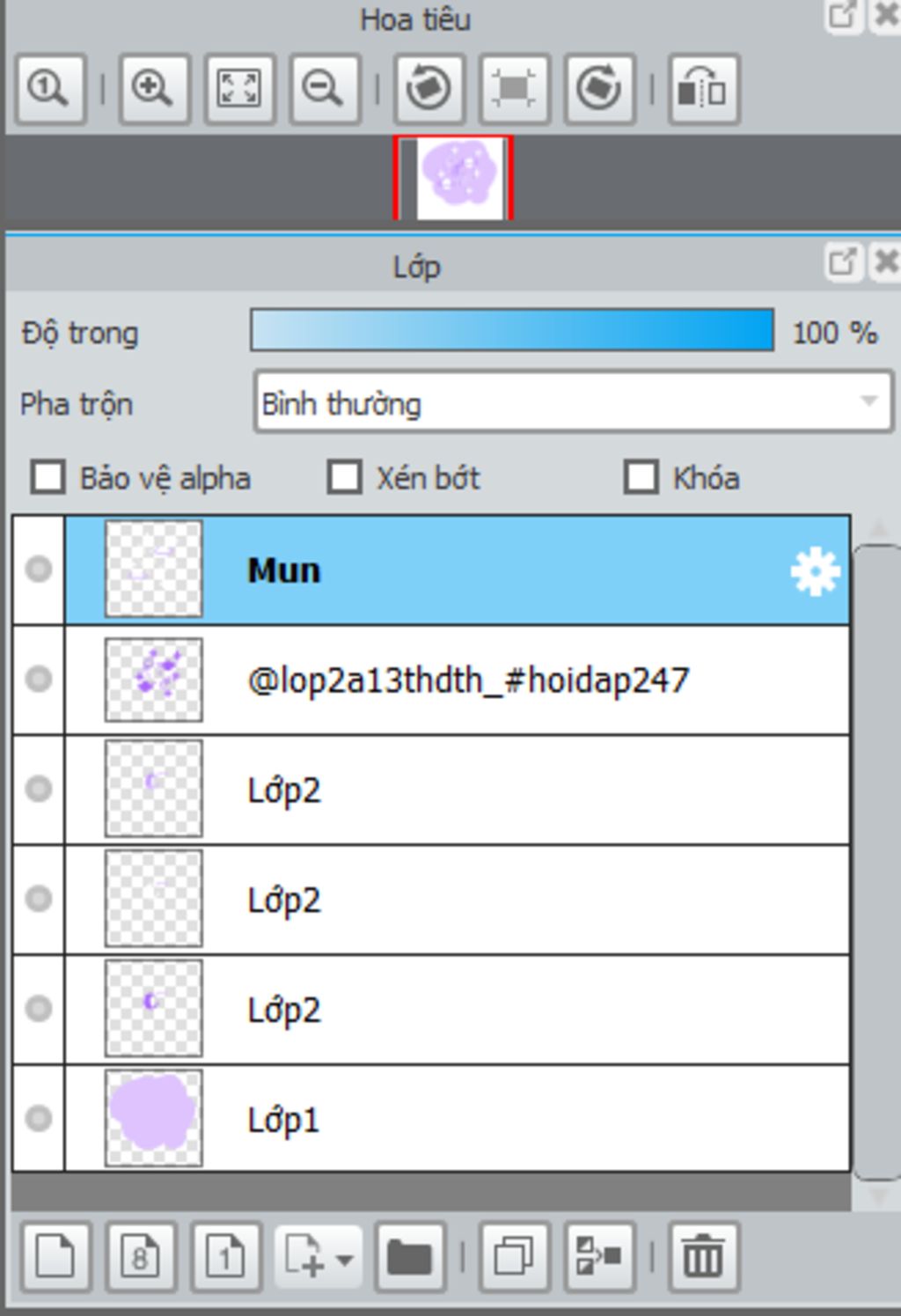901x1316 pixels.
Task: Add a new 8-bit layer
Action: tap(141, 1256)
